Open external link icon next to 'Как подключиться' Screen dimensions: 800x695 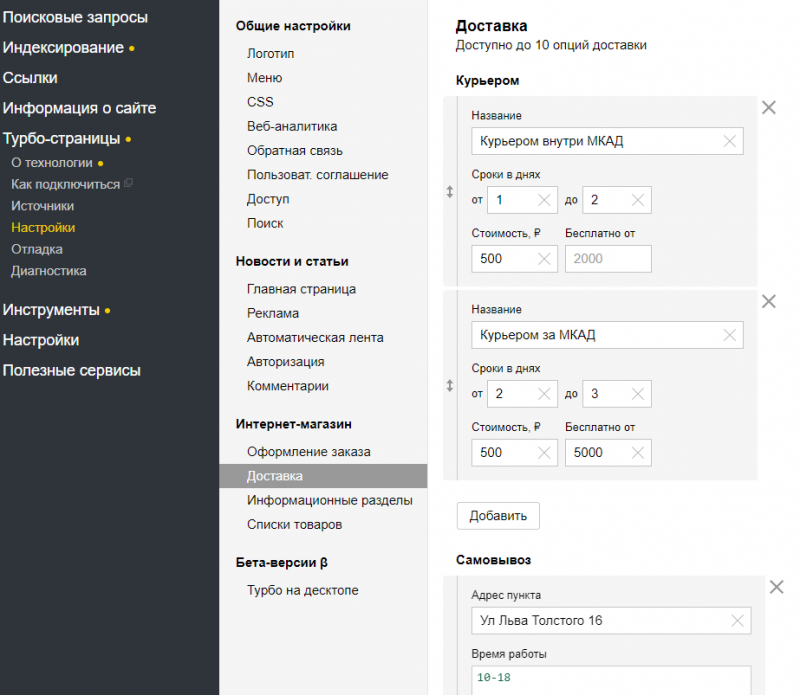(x=128, y=184)
